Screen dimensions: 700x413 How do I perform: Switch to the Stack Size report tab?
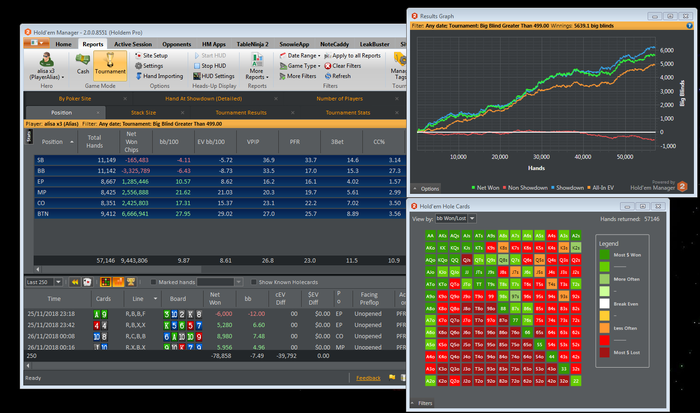pyautogui.click(x=143, y=113)
